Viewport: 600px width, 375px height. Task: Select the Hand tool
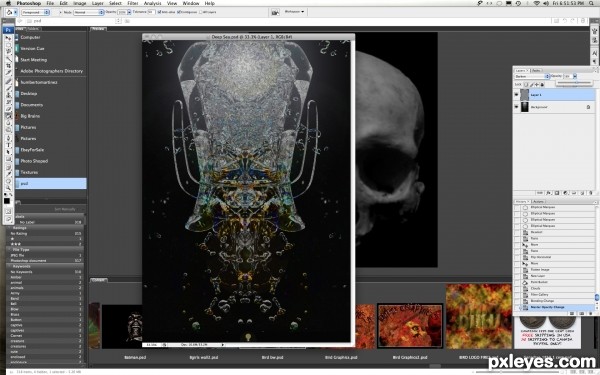pyautogui.click(x=8, y=182)
